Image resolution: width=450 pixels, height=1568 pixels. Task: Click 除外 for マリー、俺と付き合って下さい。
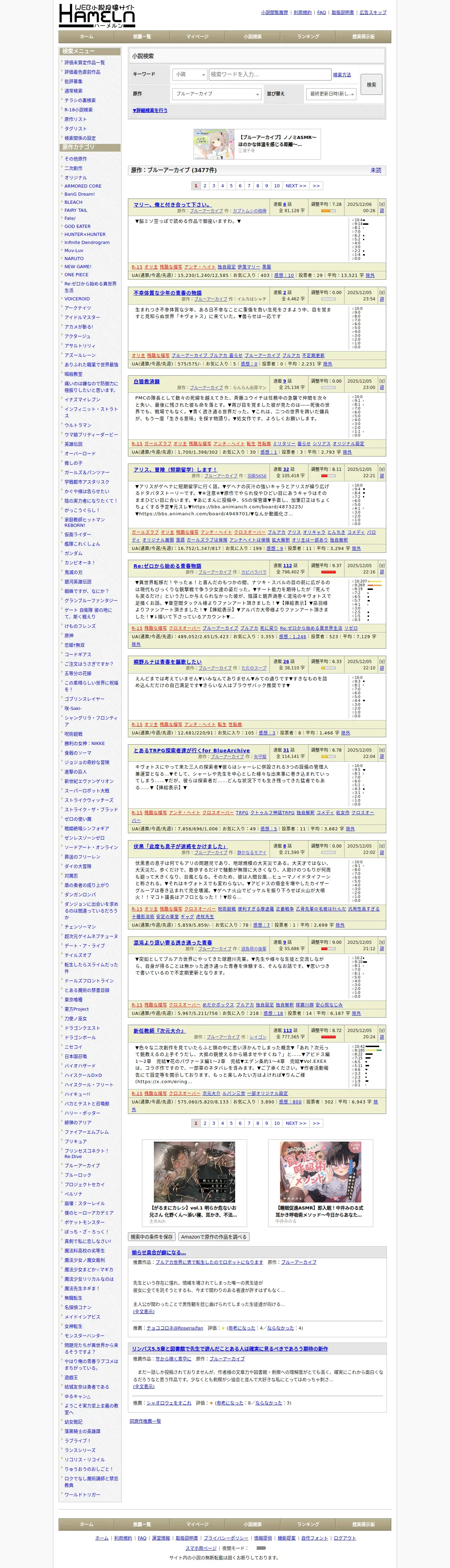click(370, 275)
